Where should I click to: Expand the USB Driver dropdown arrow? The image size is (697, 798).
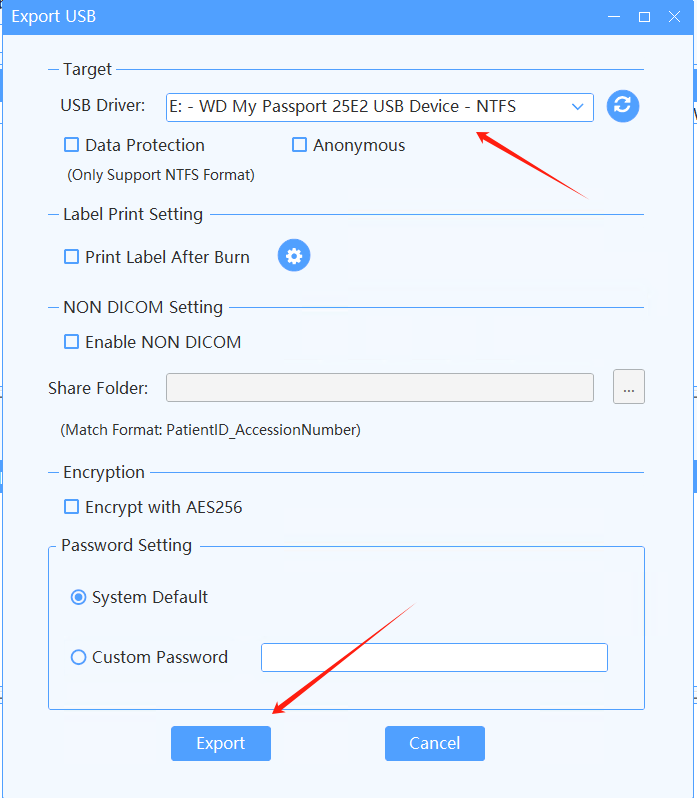[577, 106]
